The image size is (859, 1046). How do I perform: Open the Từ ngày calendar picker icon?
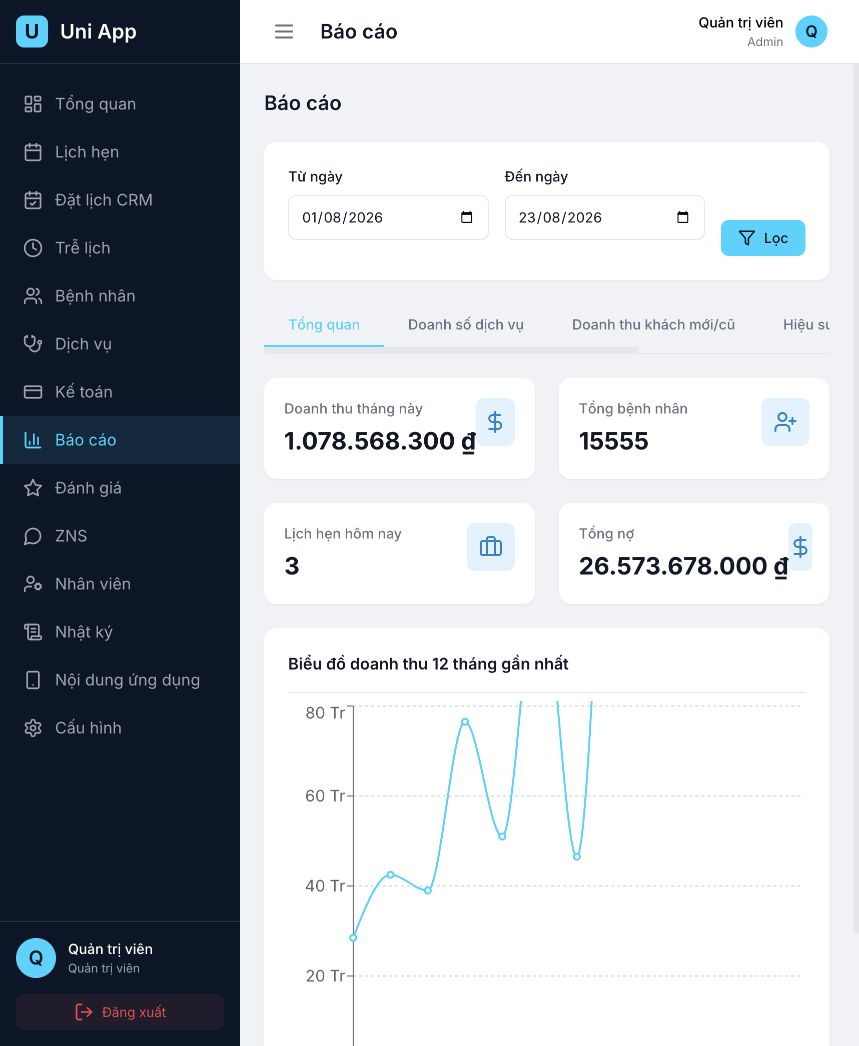click(x=467, y=217)
